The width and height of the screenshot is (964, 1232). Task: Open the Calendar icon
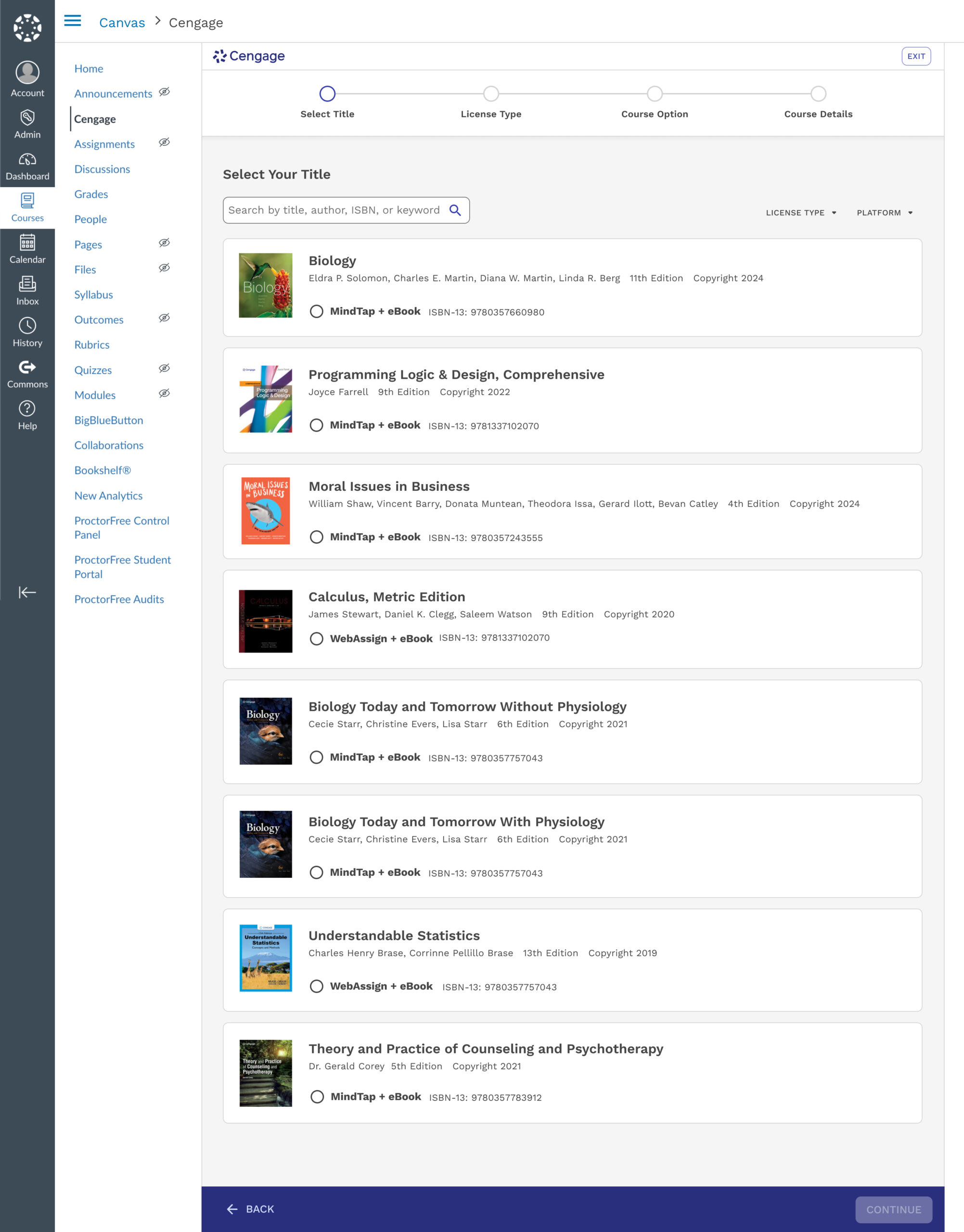[x=27, y=242]
